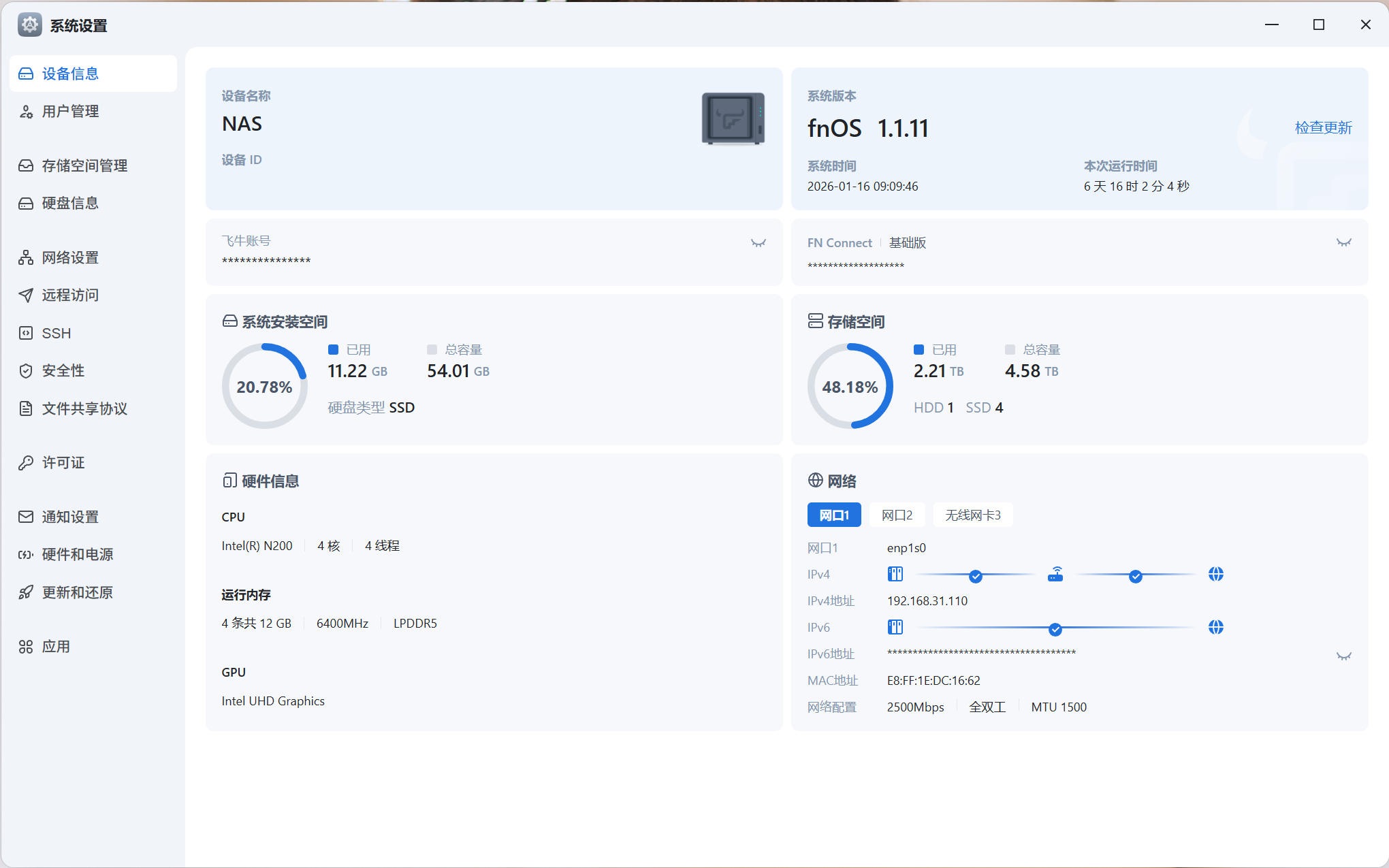Unhide the IPv6地址 value
Viewport: 1389px width, 868px height.
pyautogui.click(x=1343, y=656)
